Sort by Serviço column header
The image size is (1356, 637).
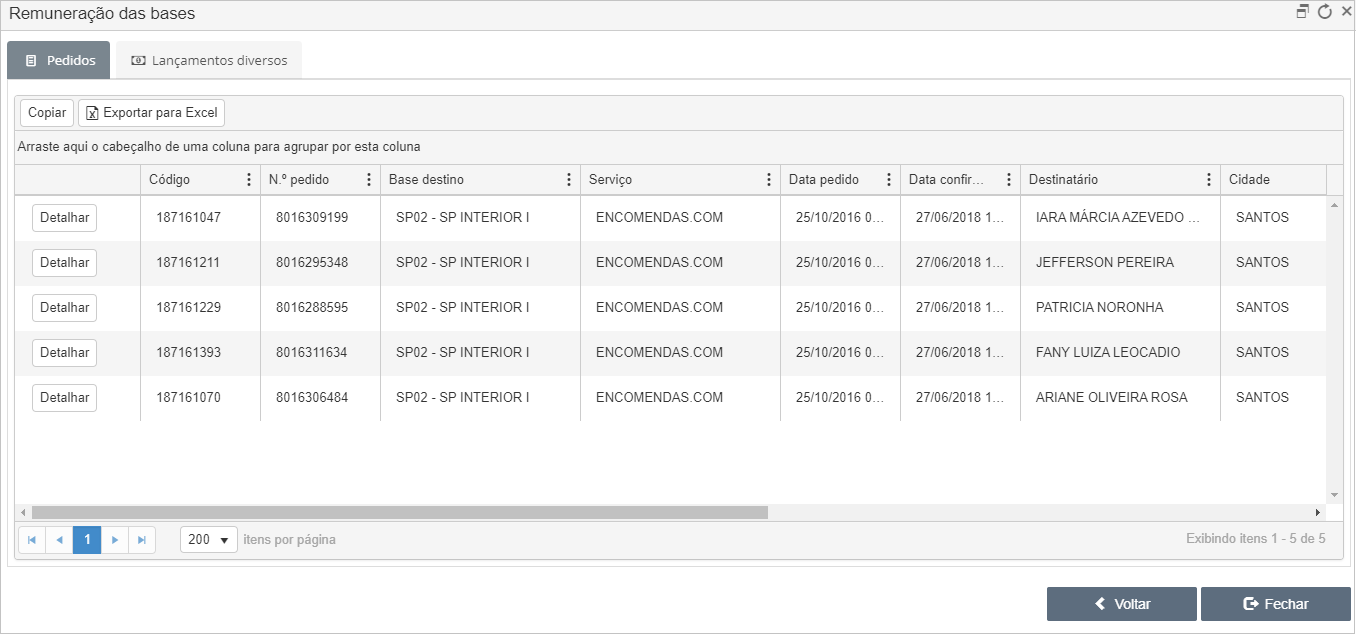pyautogui.click(x=610, y=180)
